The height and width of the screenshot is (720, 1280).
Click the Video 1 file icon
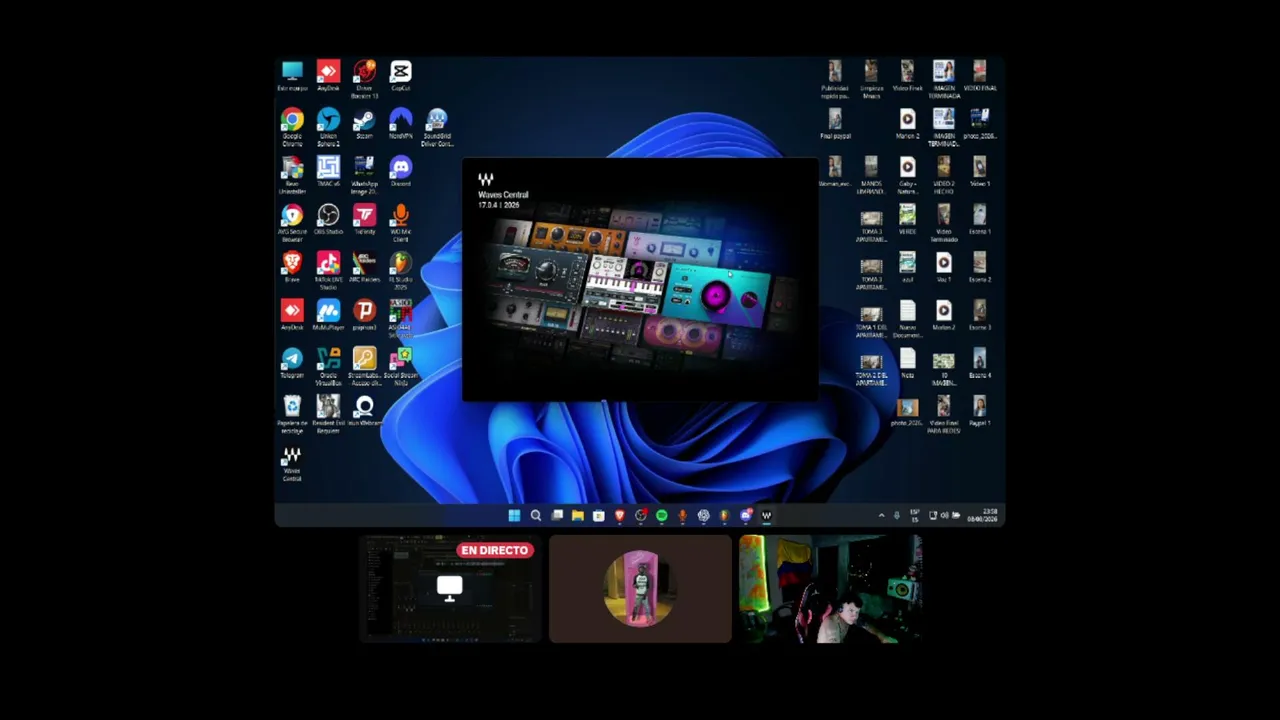click(x=979, y=172)
